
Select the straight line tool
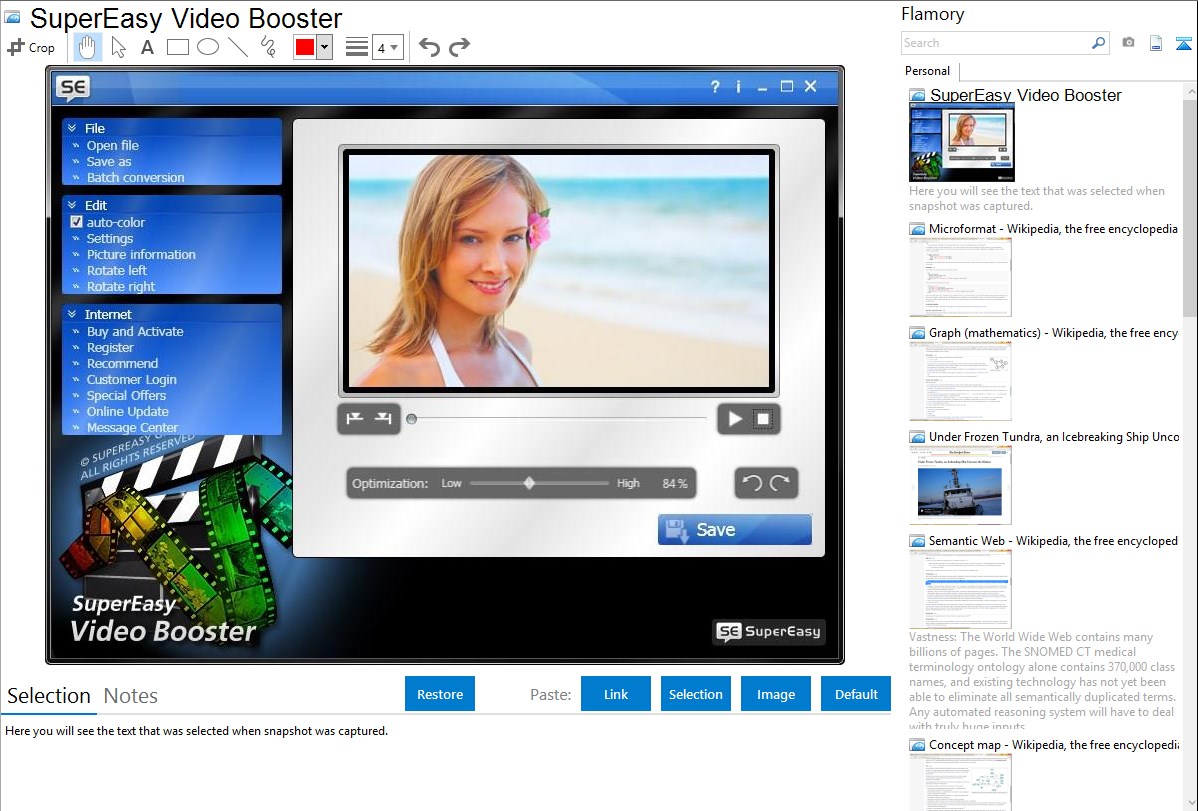point(238,47)
